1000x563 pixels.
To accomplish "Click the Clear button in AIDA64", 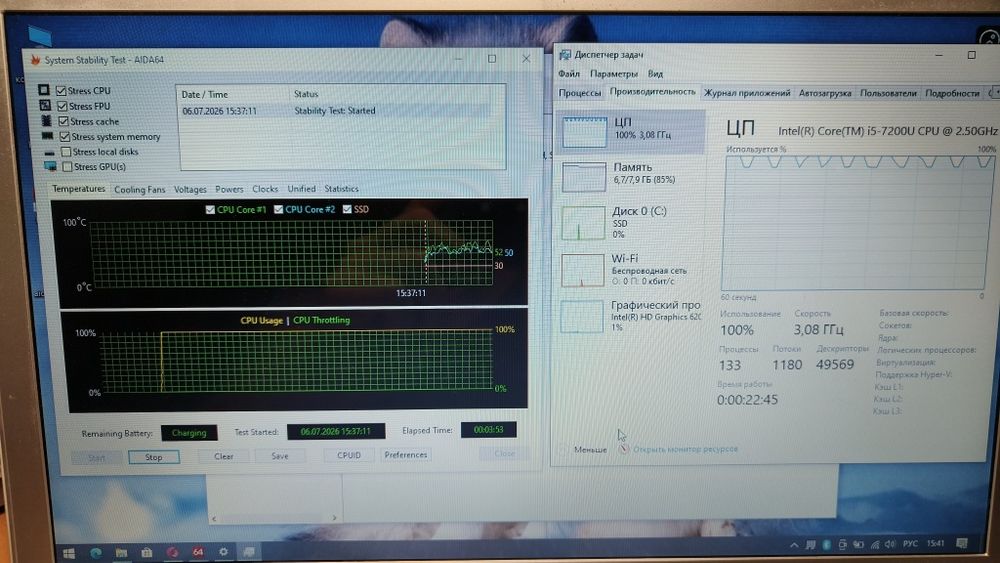I will [224, 457].
